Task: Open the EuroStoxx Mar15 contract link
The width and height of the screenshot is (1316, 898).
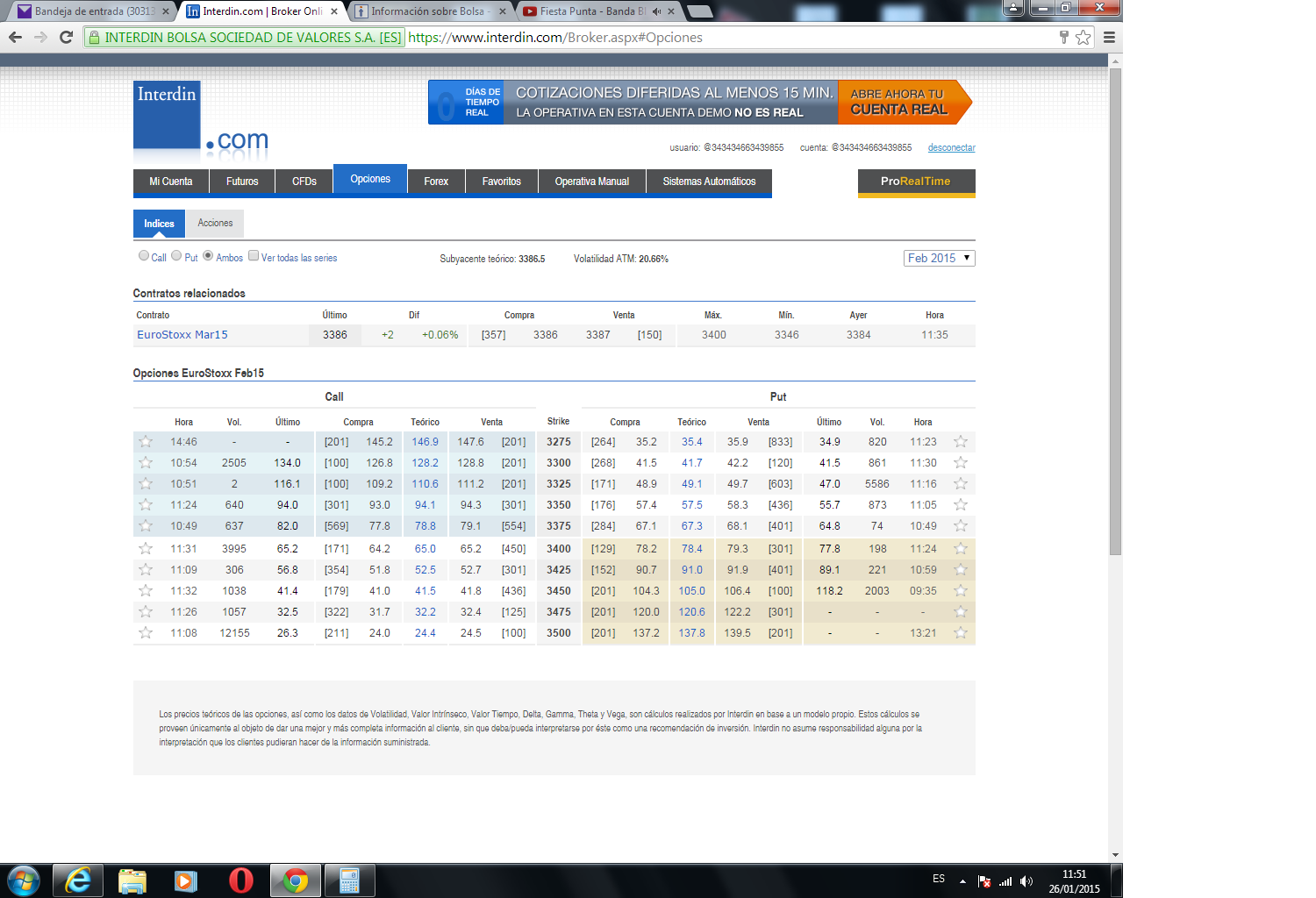Action: click(182, 335)
